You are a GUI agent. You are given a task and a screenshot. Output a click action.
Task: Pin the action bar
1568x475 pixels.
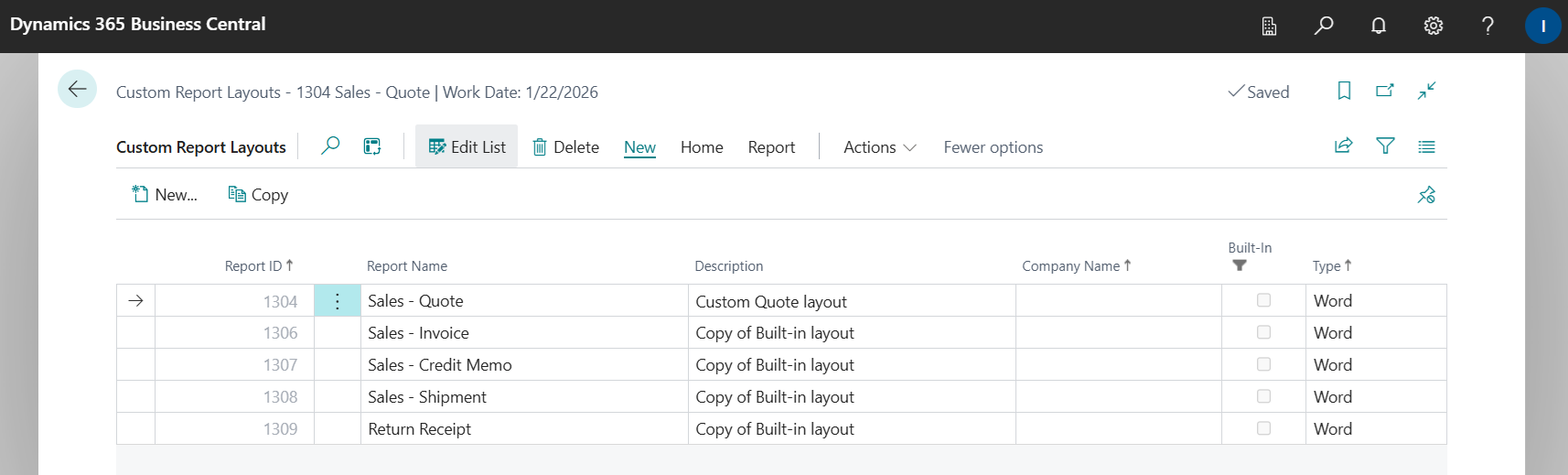click(x=1426, y=195)
